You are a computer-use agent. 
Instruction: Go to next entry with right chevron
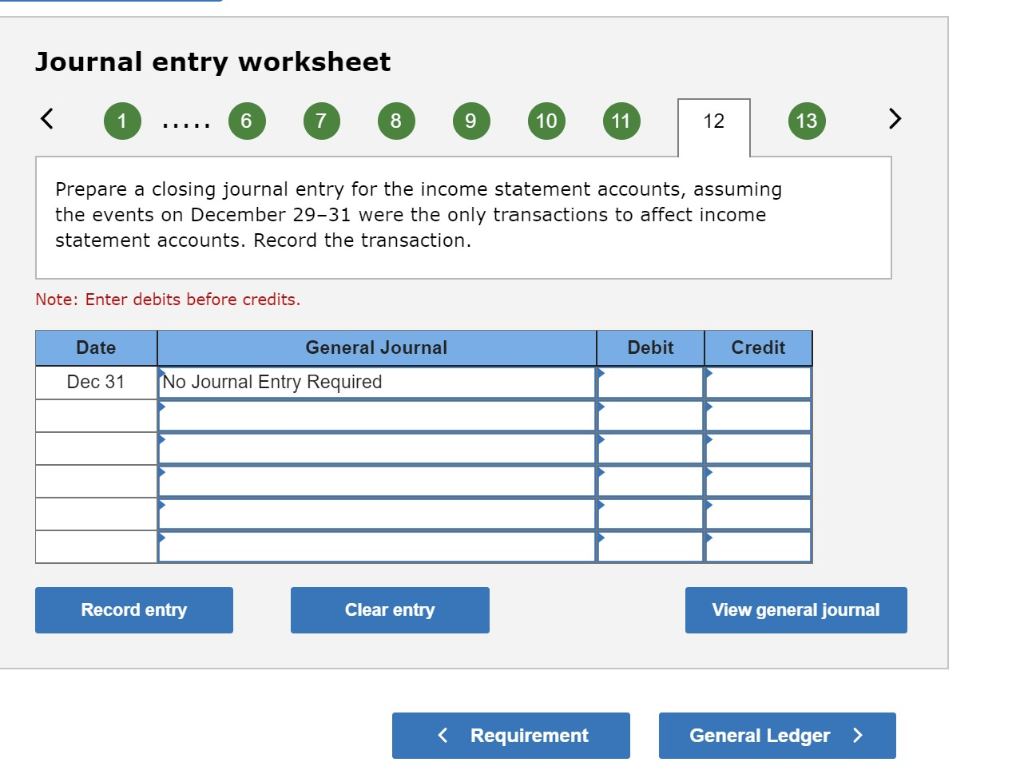tap(895, 119)
